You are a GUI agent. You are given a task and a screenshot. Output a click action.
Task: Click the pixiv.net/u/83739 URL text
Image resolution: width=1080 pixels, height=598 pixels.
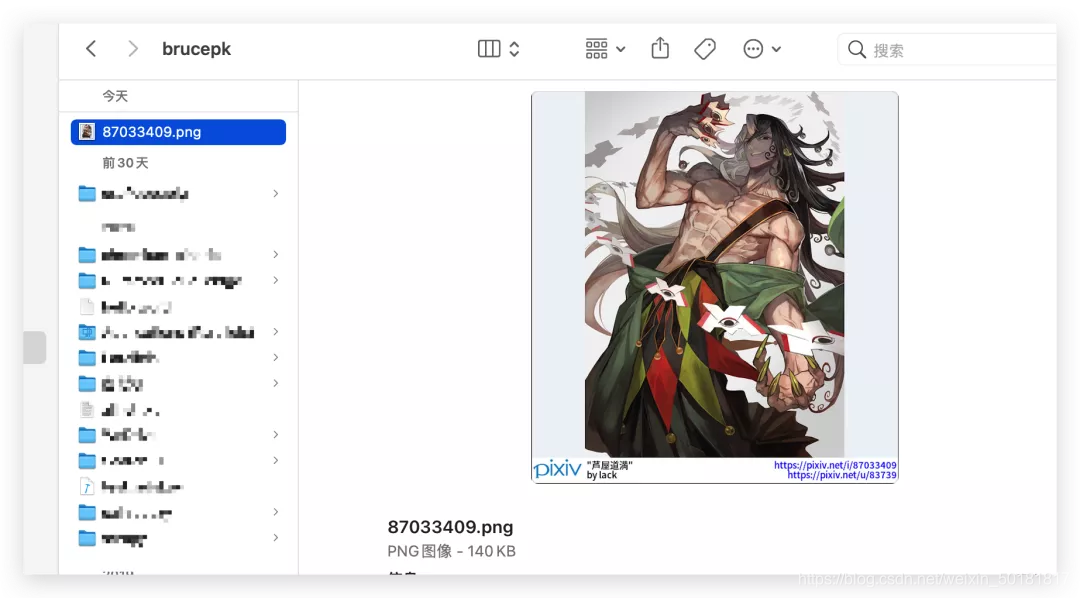842,475
